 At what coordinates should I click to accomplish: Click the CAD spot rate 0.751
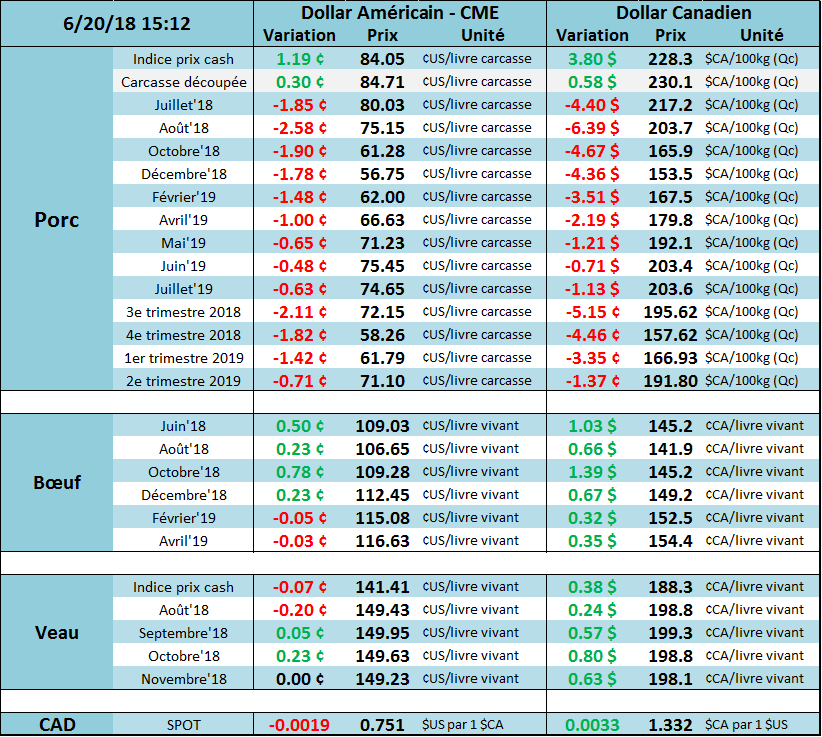tap(382, 725)
